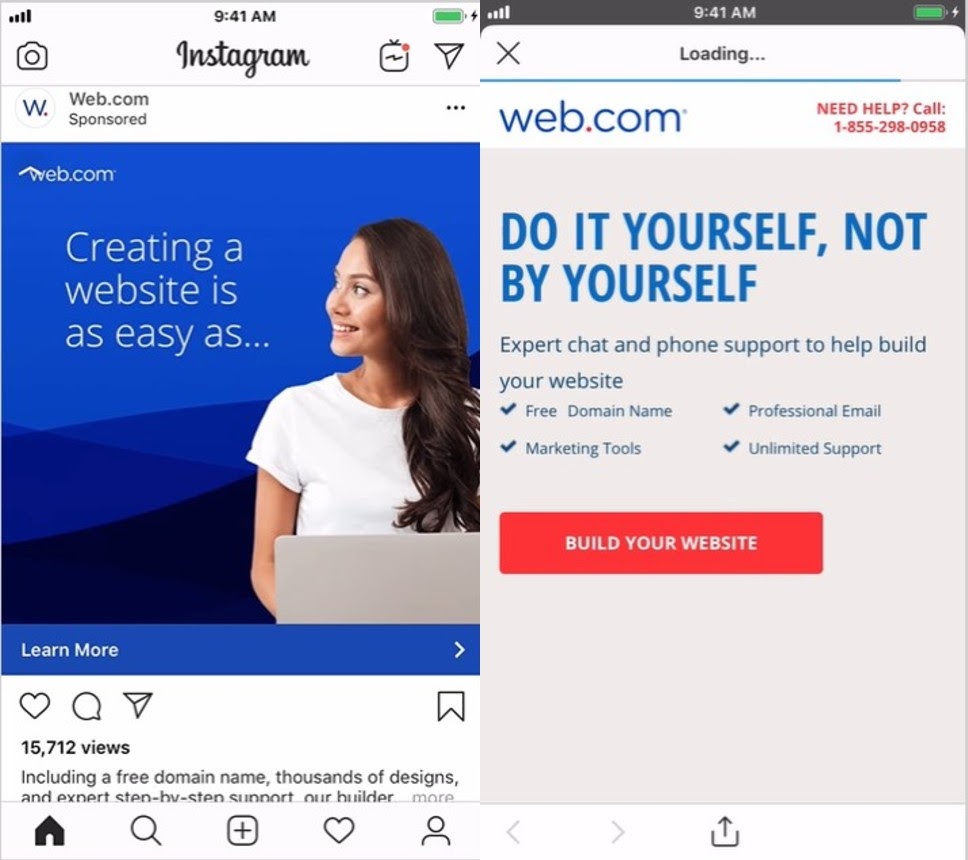Call the 1-855-298-0958 help number
The height and width of the screenshot is (860, 968).
coord(889,127)
